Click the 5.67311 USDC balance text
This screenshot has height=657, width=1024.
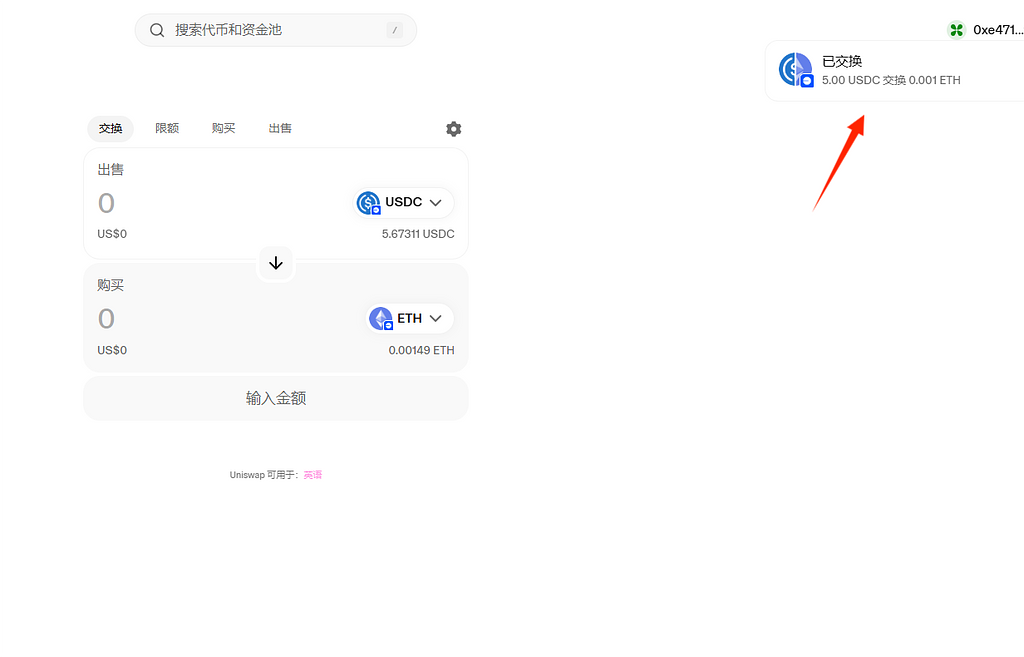pos(418,234)
